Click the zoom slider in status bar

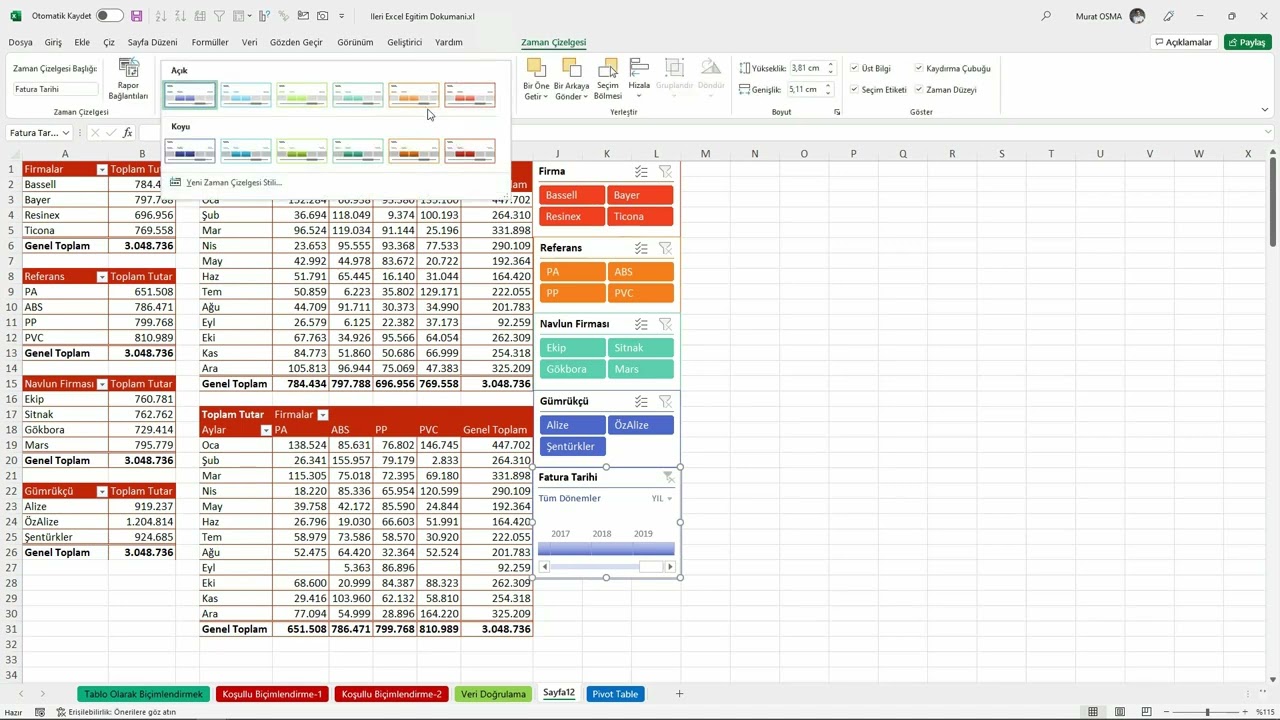click(1207, 712)
